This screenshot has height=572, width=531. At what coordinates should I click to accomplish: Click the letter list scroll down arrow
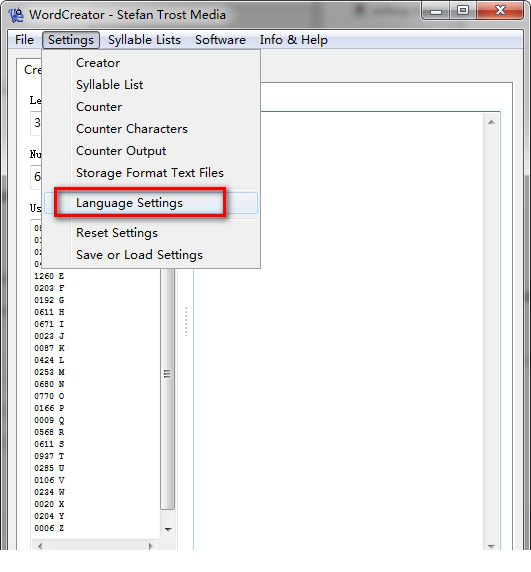pyautogui.click(x=168, y=529)
